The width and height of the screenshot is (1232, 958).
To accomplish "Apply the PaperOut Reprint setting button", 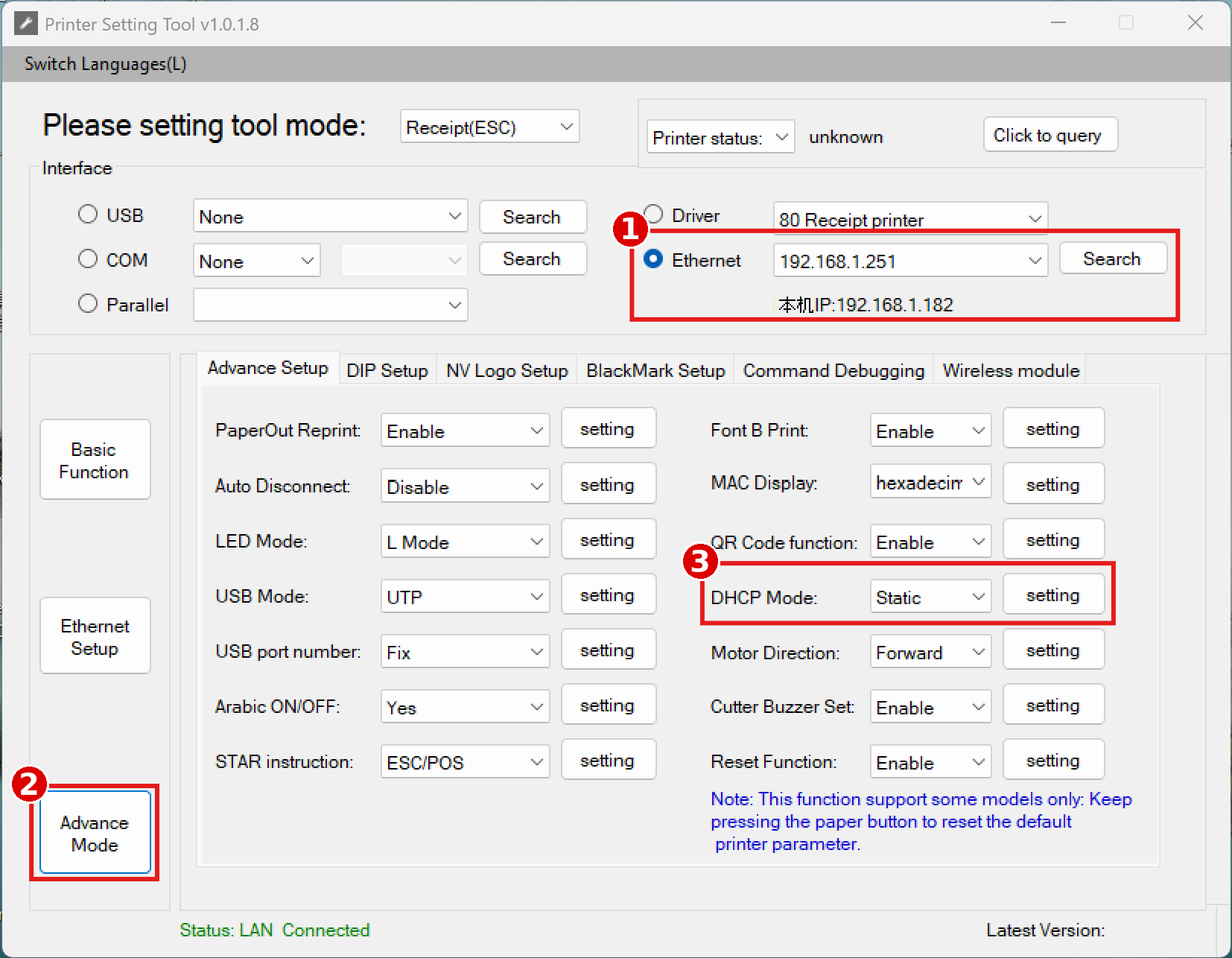I will (x=609, y=428).
